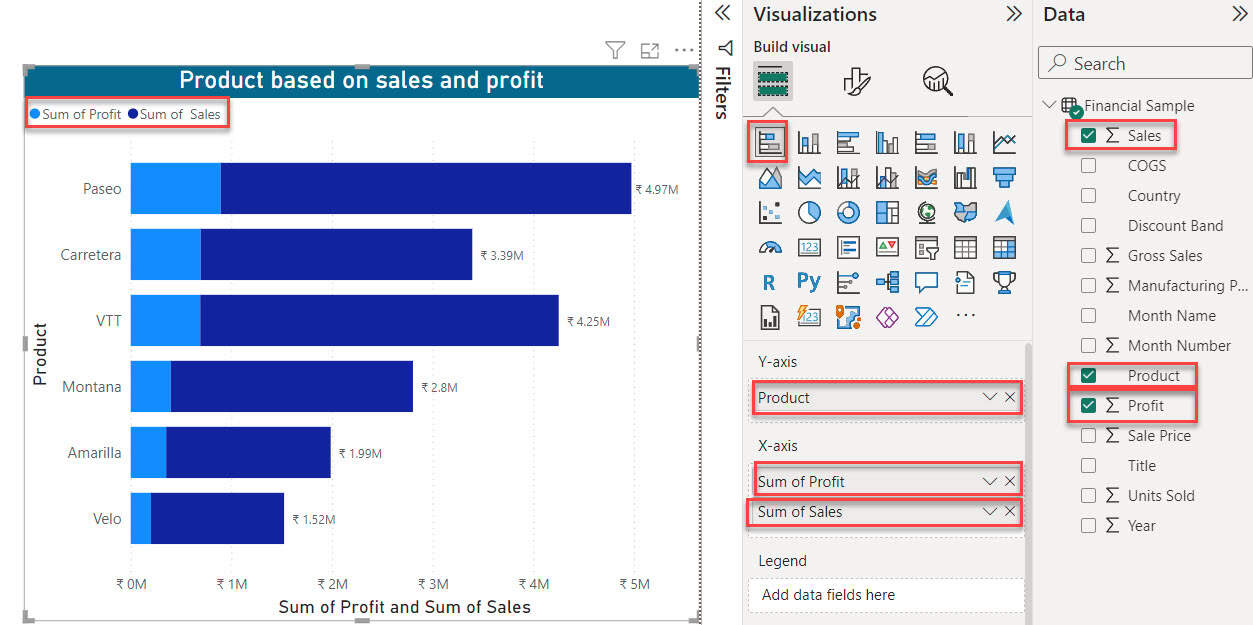Check the COGS field checkbox
Image resolution: width=1253 pixels, height=625 pixels.
coord(1089,165)
